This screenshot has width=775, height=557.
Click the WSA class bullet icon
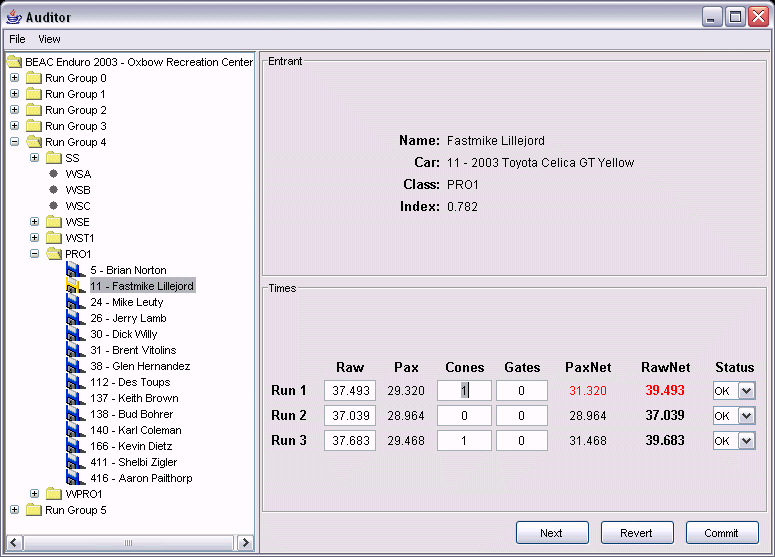(x=54, y=174)
